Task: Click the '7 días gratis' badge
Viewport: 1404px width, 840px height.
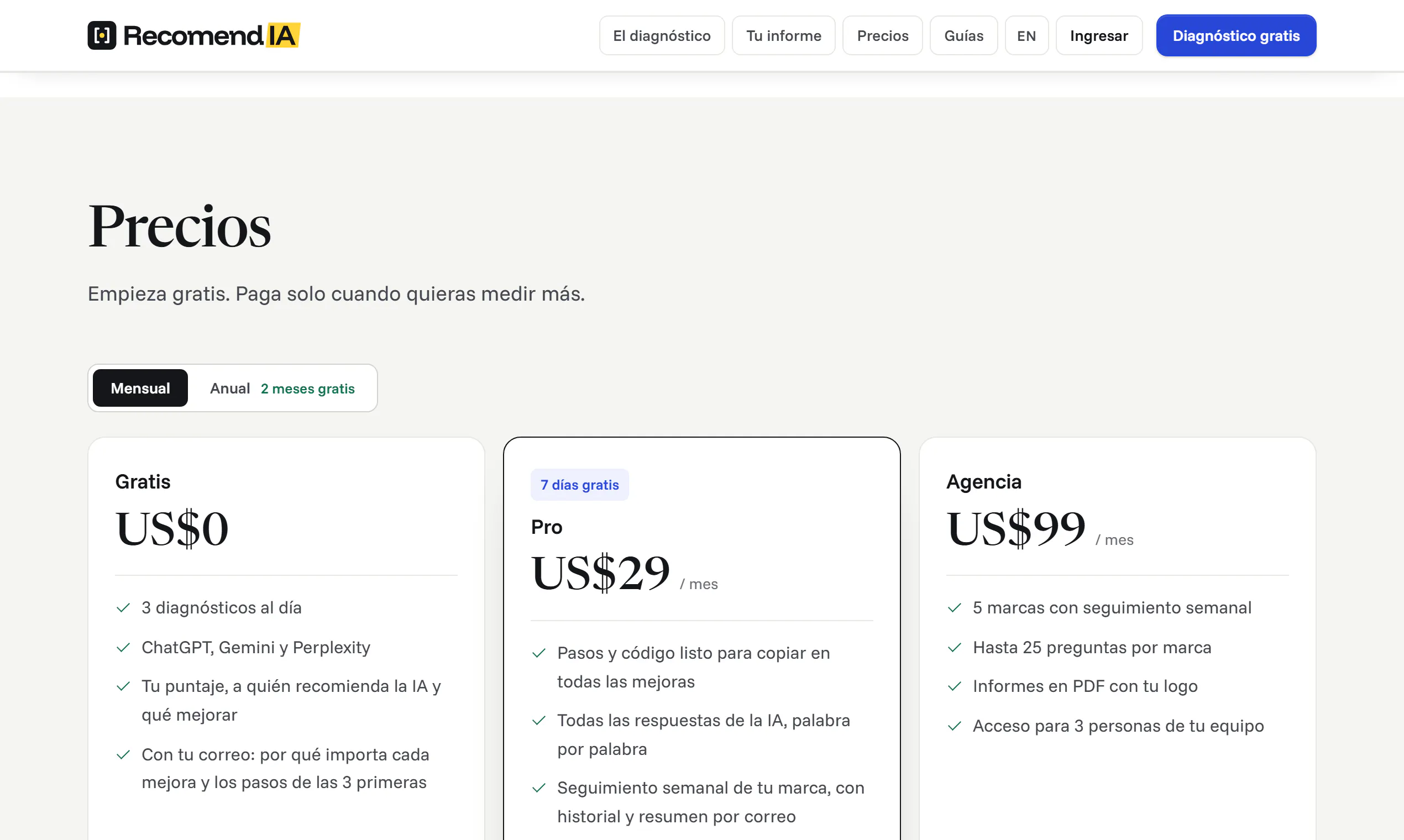Action: tap(580, 485)
